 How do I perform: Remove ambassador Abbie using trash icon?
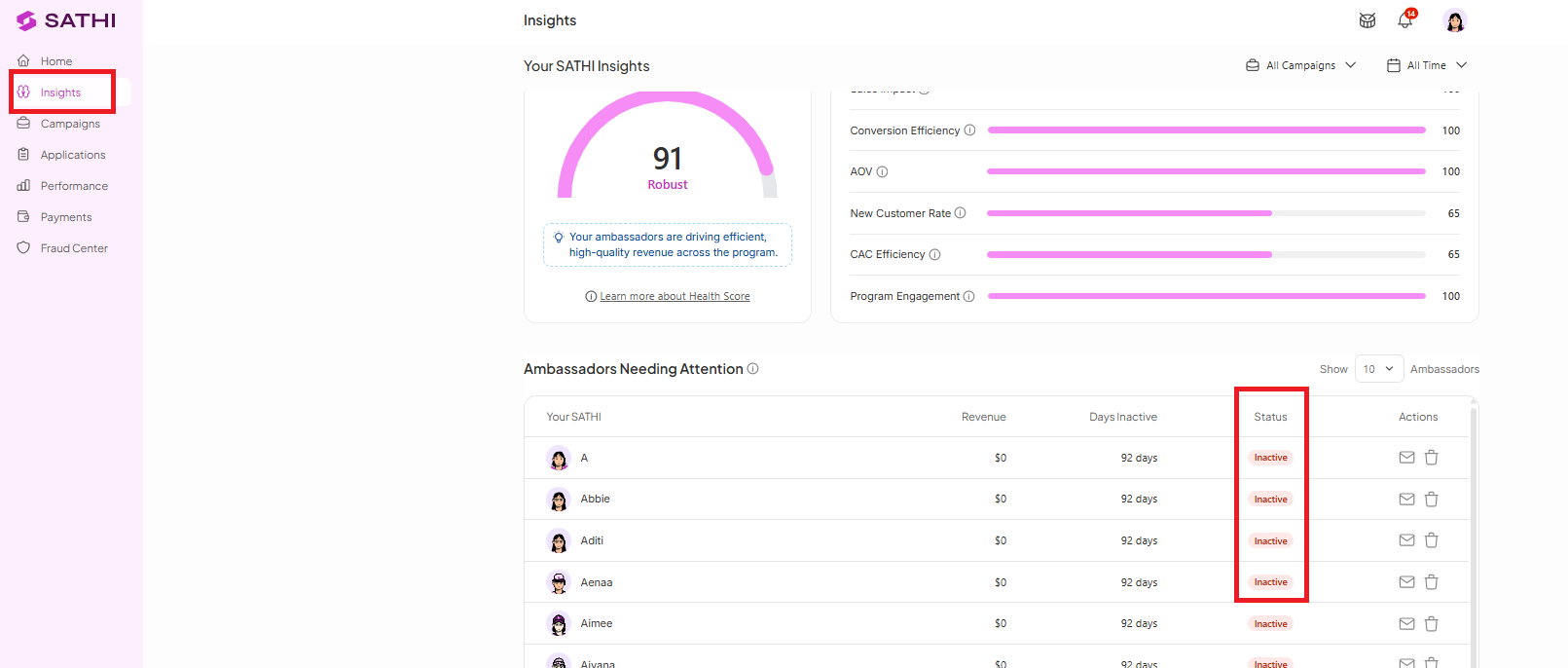(1432, 500)
